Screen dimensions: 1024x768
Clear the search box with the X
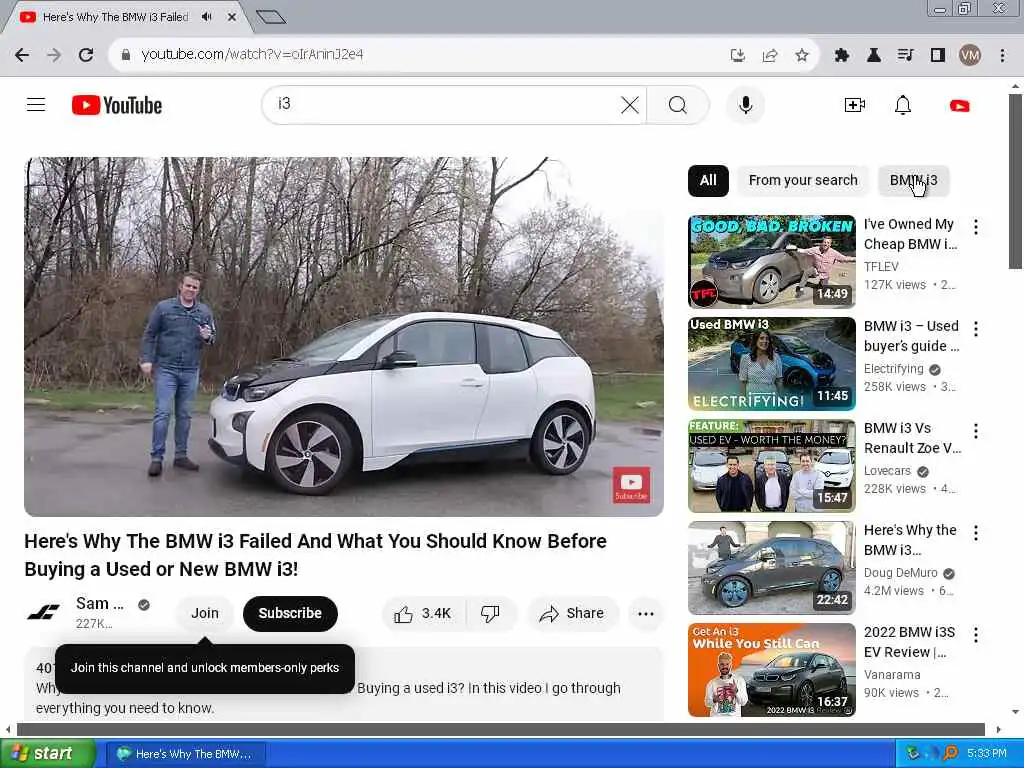(630, 104)
